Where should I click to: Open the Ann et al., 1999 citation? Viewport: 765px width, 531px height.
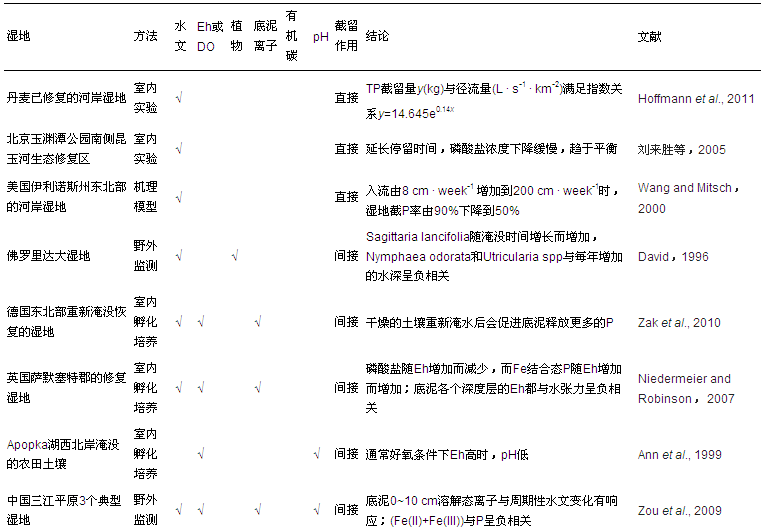click(x=680, y=454)
